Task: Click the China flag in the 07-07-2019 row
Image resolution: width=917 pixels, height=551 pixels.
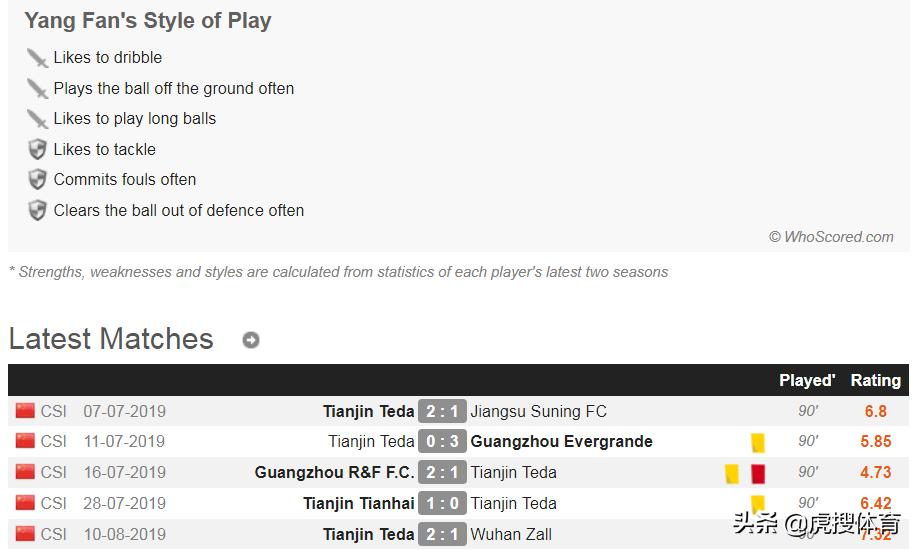Action: tap(25, 411)
